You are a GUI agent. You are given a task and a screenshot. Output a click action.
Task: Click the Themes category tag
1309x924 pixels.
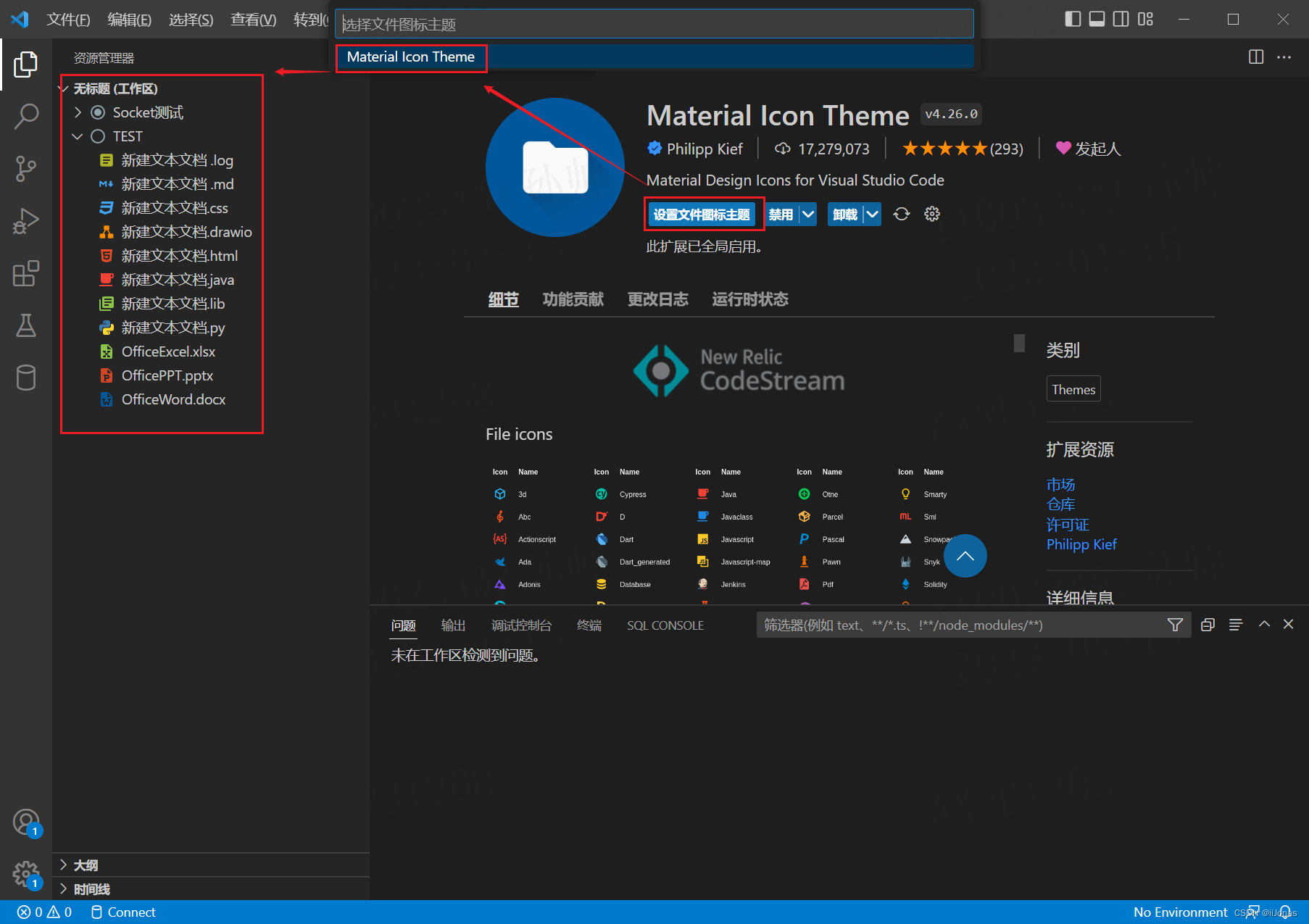1073,389
